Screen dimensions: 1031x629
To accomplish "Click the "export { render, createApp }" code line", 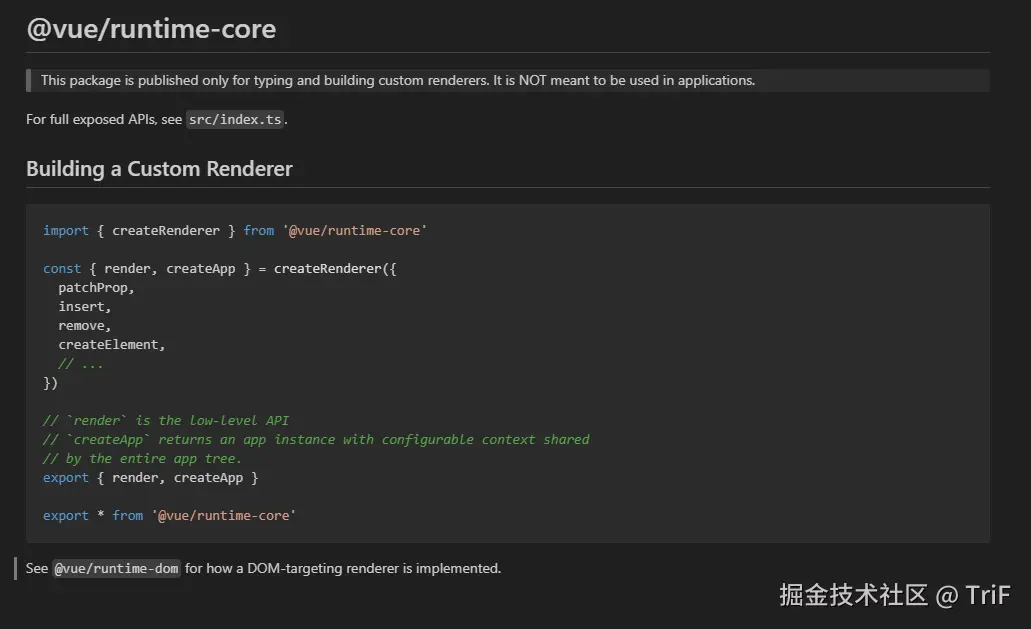I will [x=150, y=478].
